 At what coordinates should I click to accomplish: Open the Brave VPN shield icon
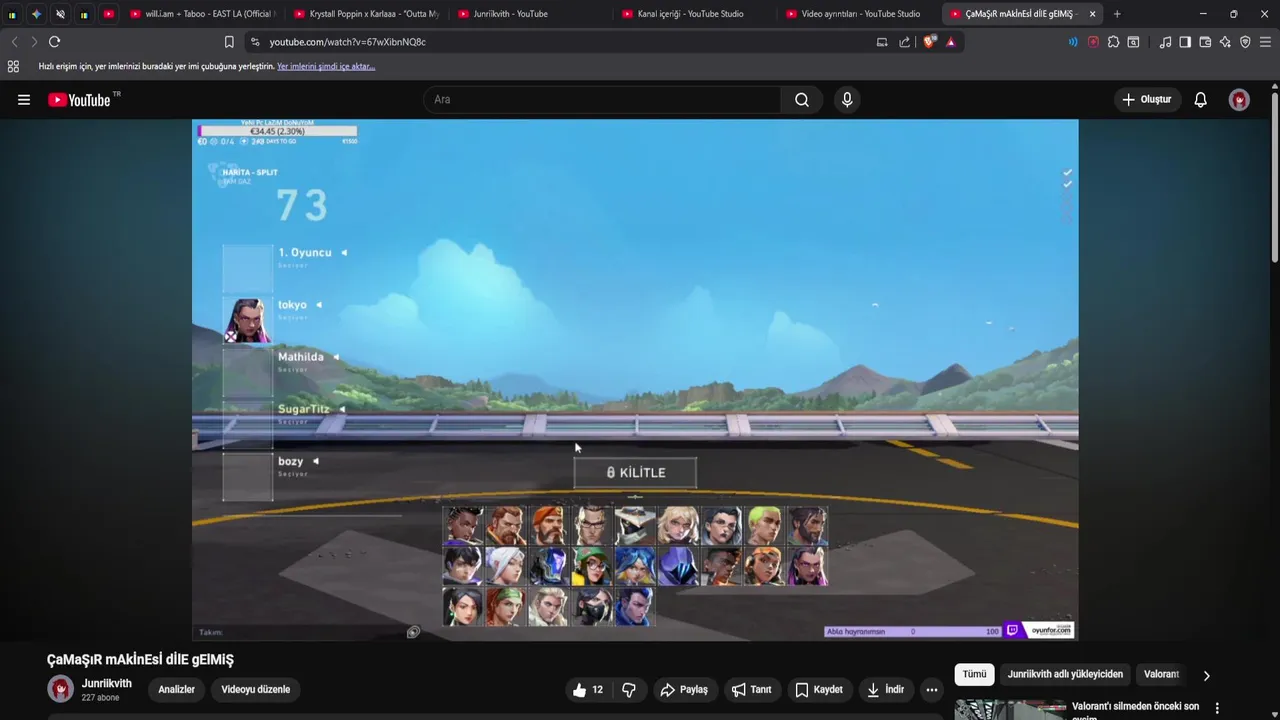tap(1245, 42)
